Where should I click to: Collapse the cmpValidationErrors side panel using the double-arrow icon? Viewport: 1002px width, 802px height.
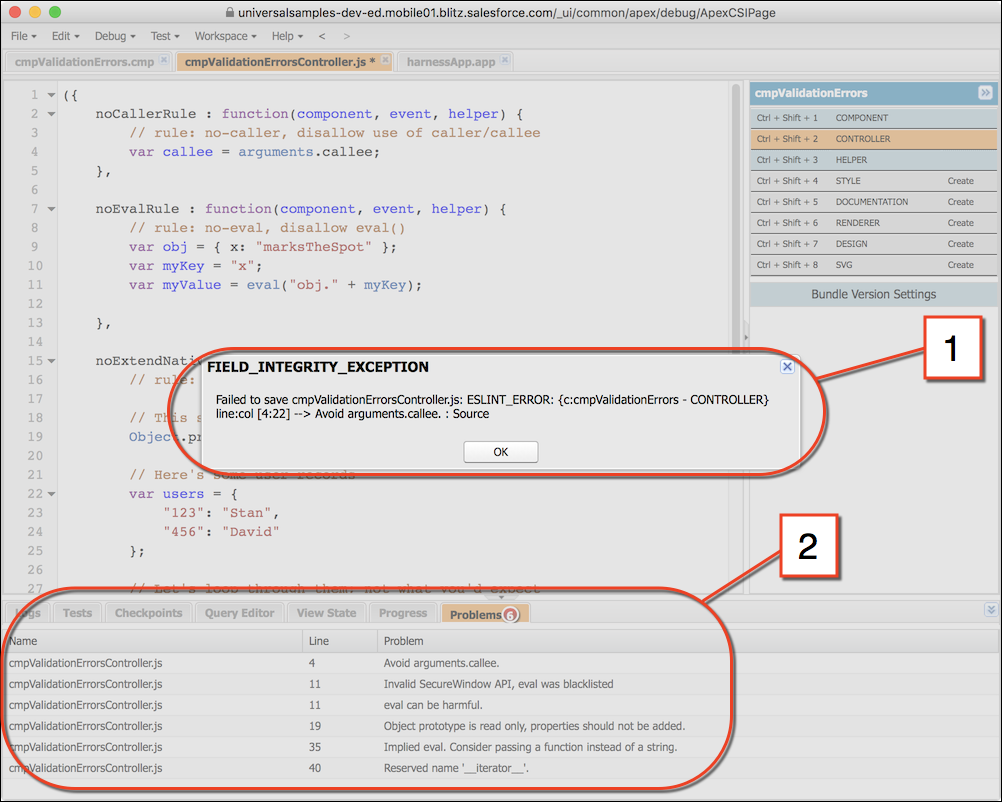(x=985, y=93)
